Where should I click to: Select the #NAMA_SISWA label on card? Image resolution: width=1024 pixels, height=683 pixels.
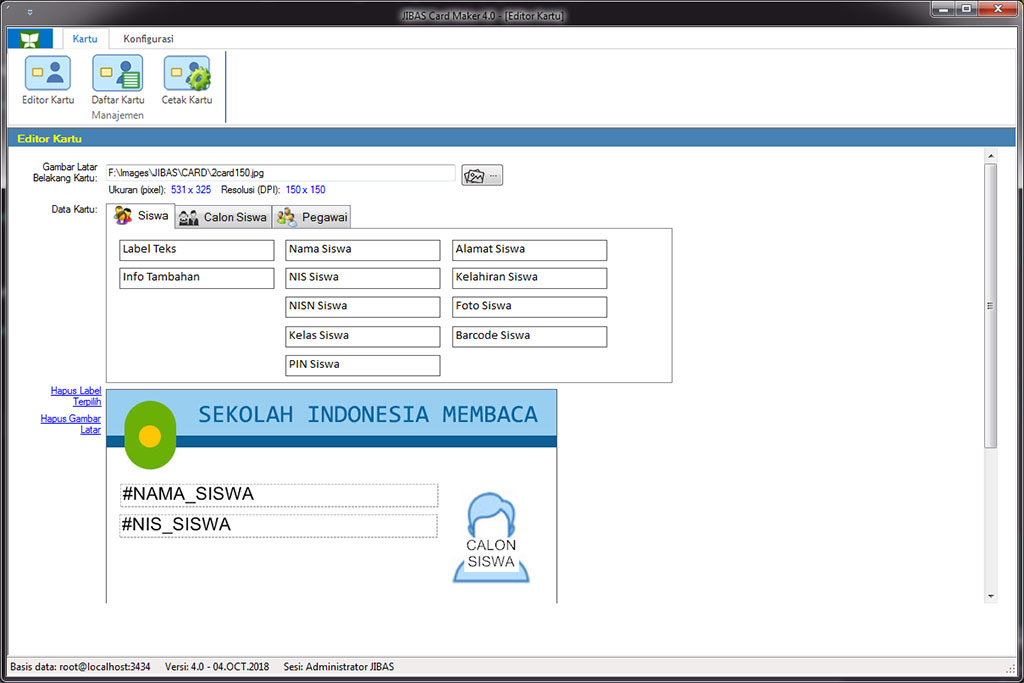pyautogui.click(x=278, y=495)
